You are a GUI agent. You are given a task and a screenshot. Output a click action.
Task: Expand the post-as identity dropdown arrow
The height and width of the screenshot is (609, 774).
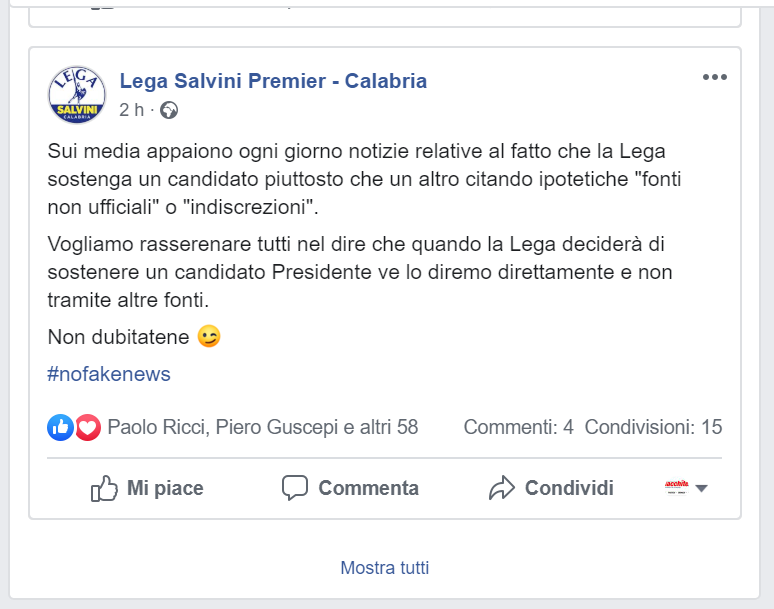tap(701, 489)
